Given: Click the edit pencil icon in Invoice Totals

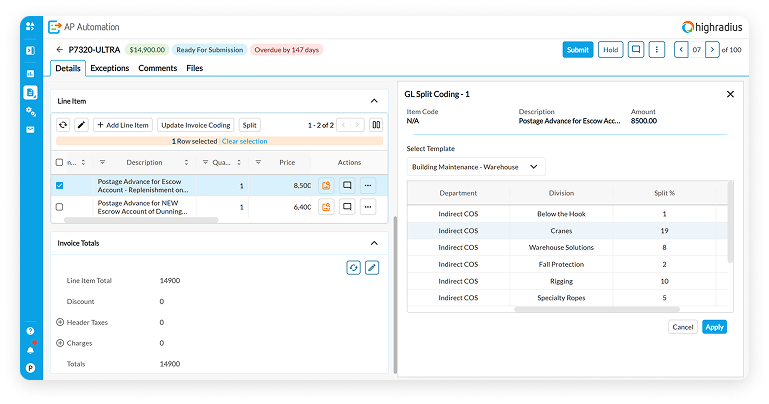Looking at the screenshot, I should (372, 267).
